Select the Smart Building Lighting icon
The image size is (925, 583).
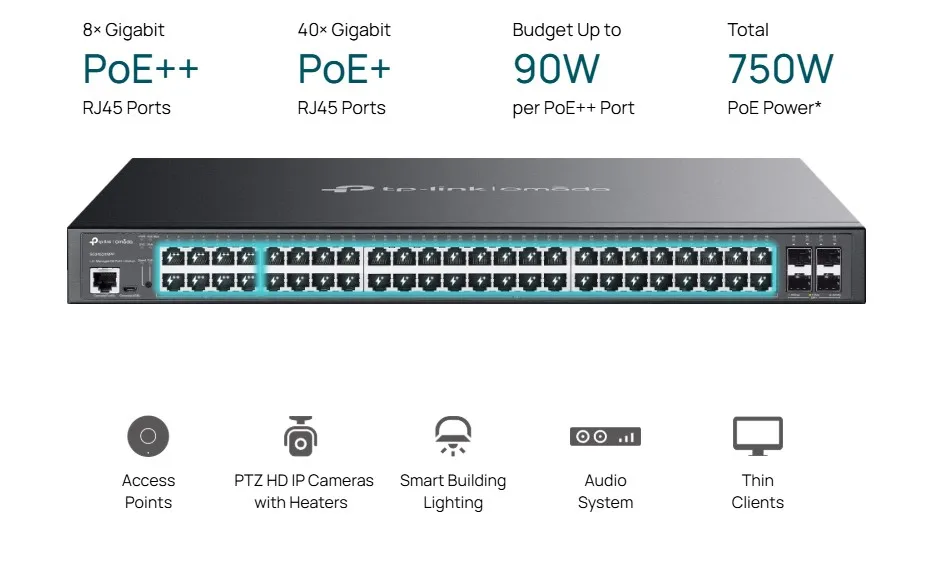452,436
